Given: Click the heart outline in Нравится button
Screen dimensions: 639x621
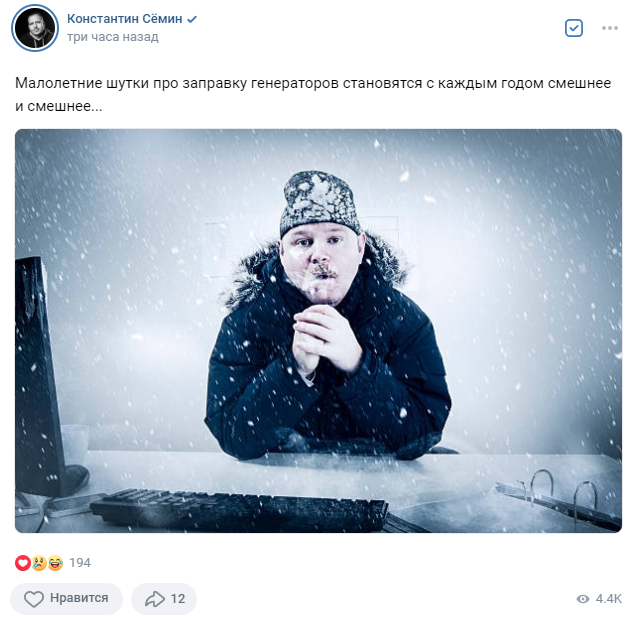Looking at the screenshot, I should (x=33, y=599).
